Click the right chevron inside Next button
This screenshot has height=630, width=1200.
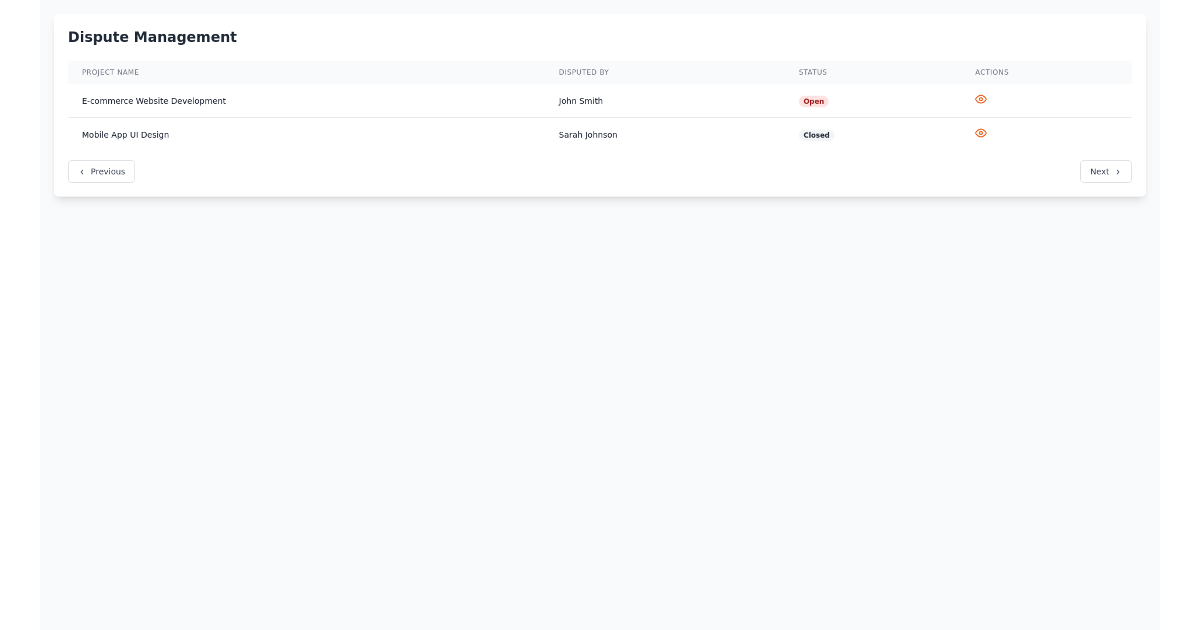[x=1118, y=171]
